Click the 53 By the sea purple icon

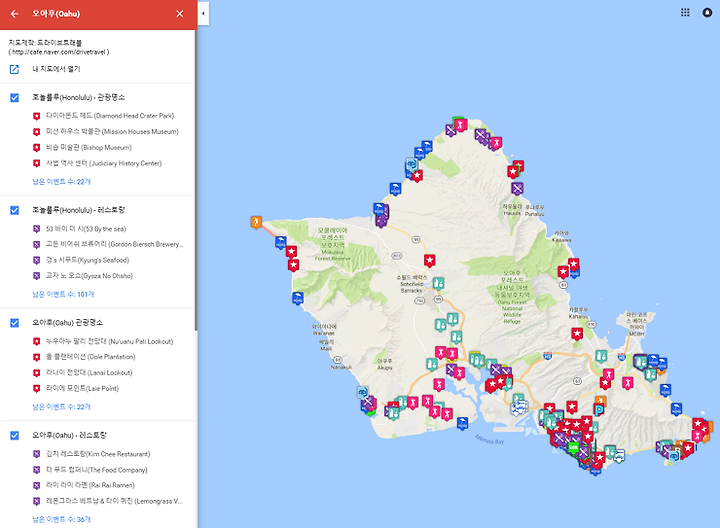coord(37,229)
